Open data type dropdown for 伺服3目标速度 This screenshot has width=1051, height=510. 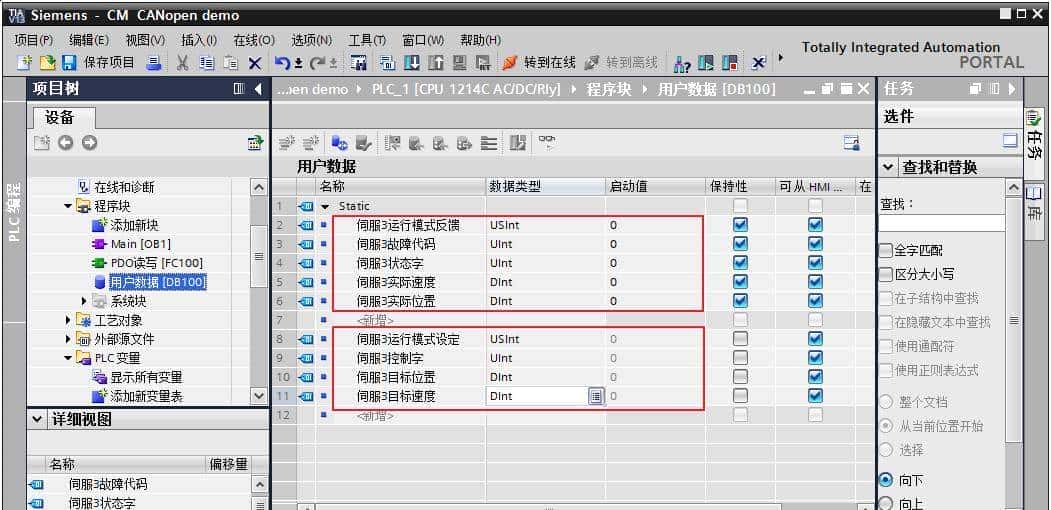(595, 397)
